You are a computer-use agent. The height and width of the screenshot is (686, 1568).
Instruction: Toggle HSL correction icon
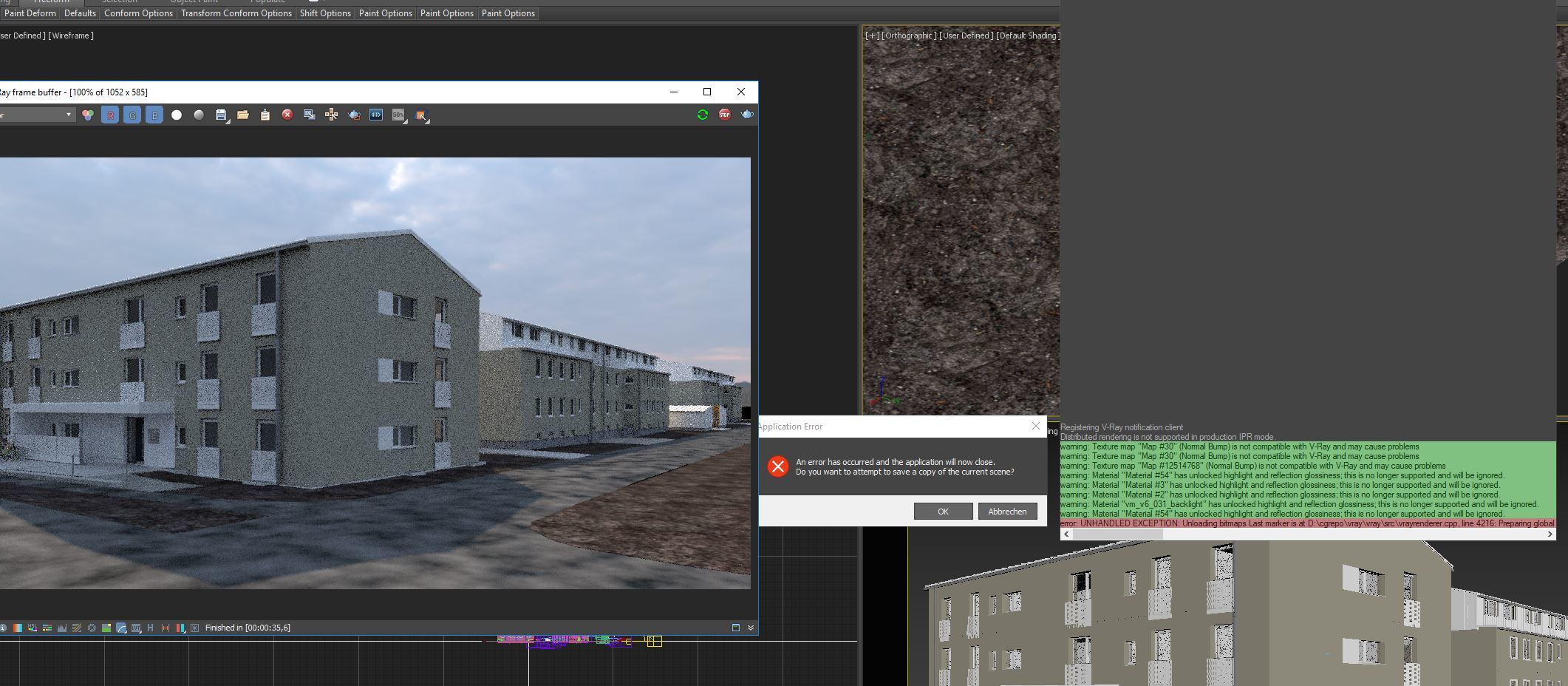(33, 628)
